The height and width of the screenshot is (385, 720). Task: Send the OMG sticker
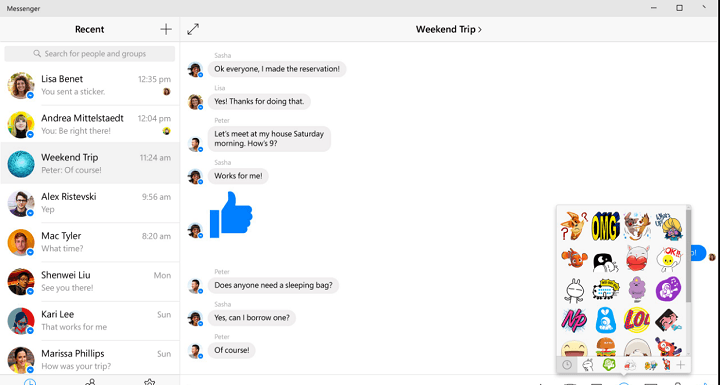pyautogui.click(x=605, y=226)
